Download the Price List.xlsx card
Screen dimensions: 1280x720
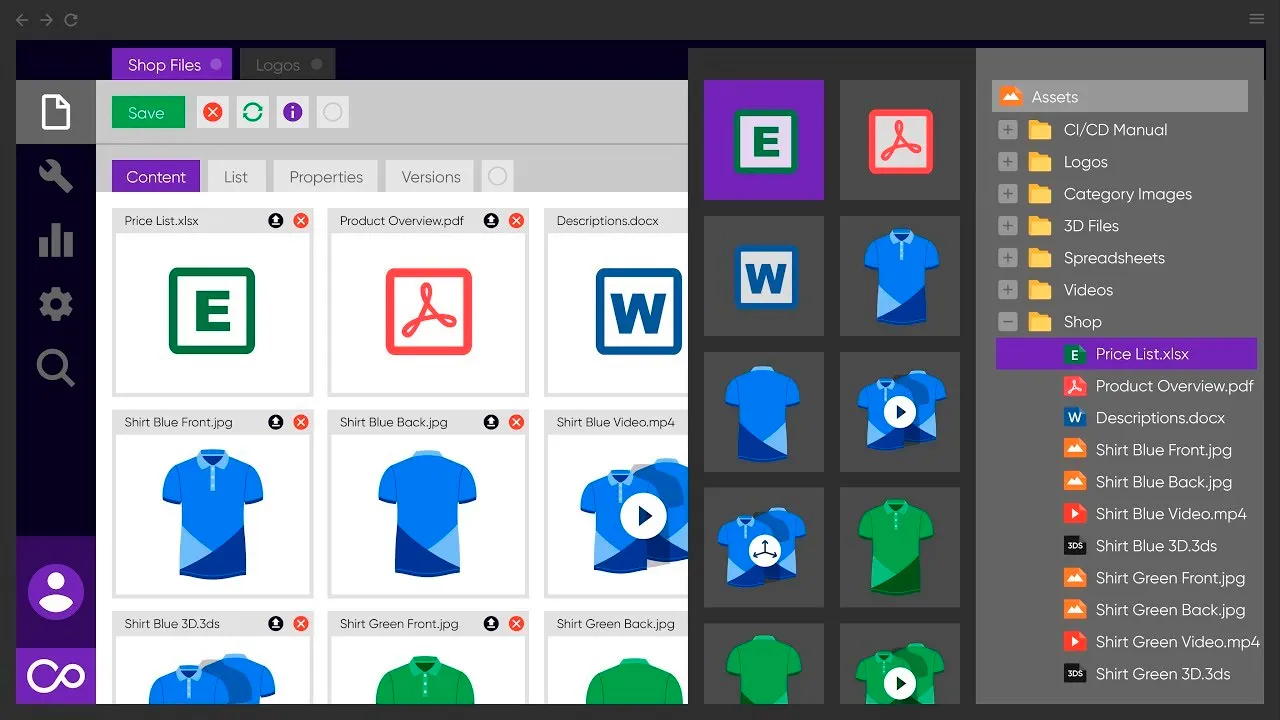pos(276,221)
